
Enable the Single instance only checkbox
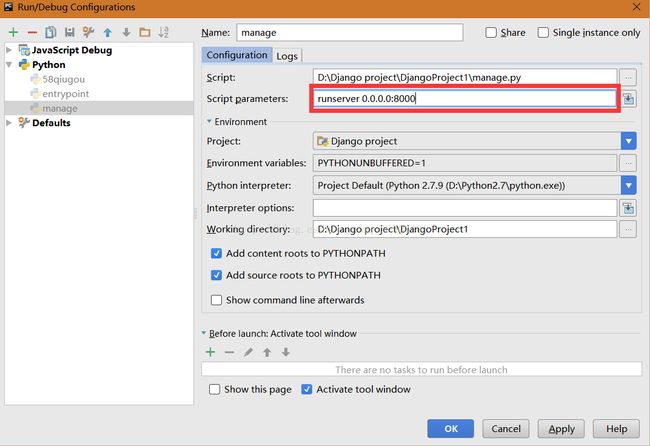(x=543, y=32)
